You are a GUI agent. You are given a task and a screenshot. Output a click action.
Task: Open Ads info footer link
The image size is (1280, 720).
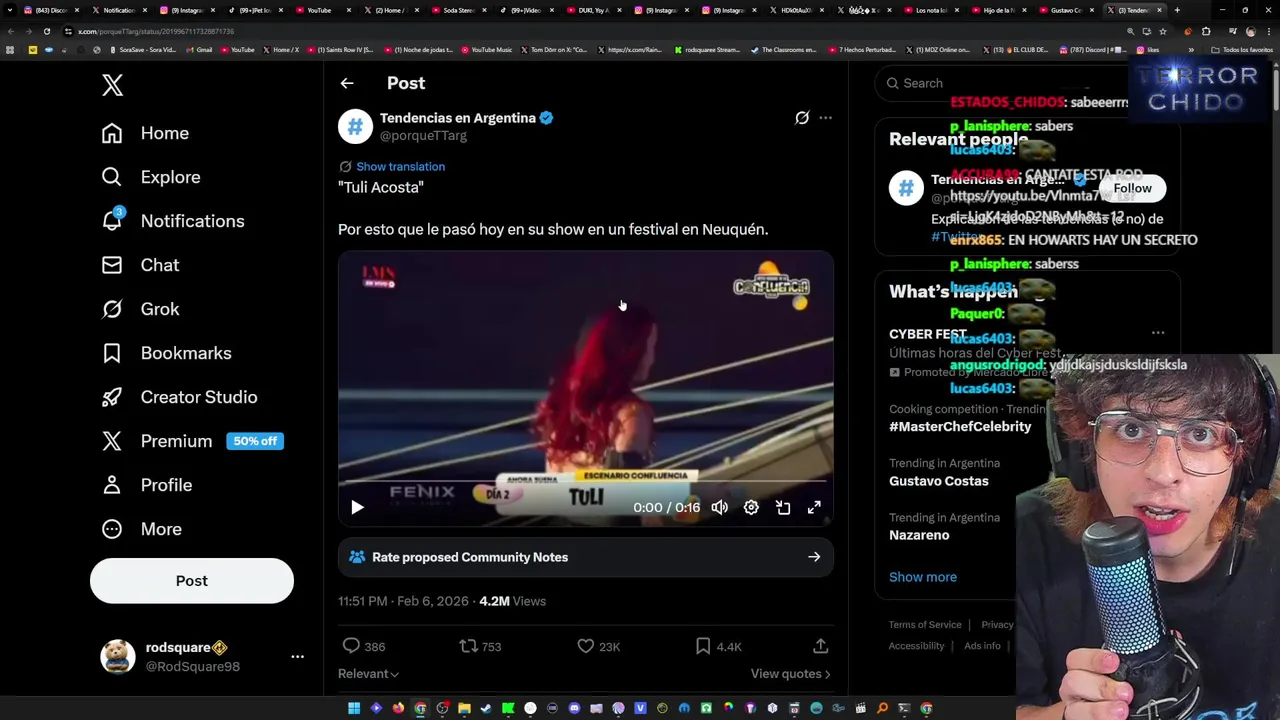coord(982,646)
